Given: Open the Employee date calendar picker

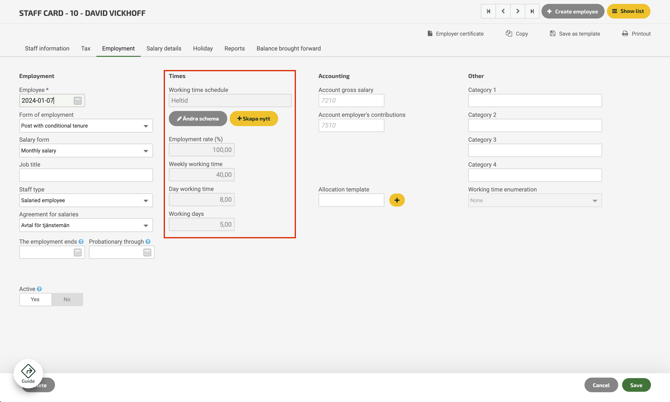Looking at the screenshot, I should [78, 101].
